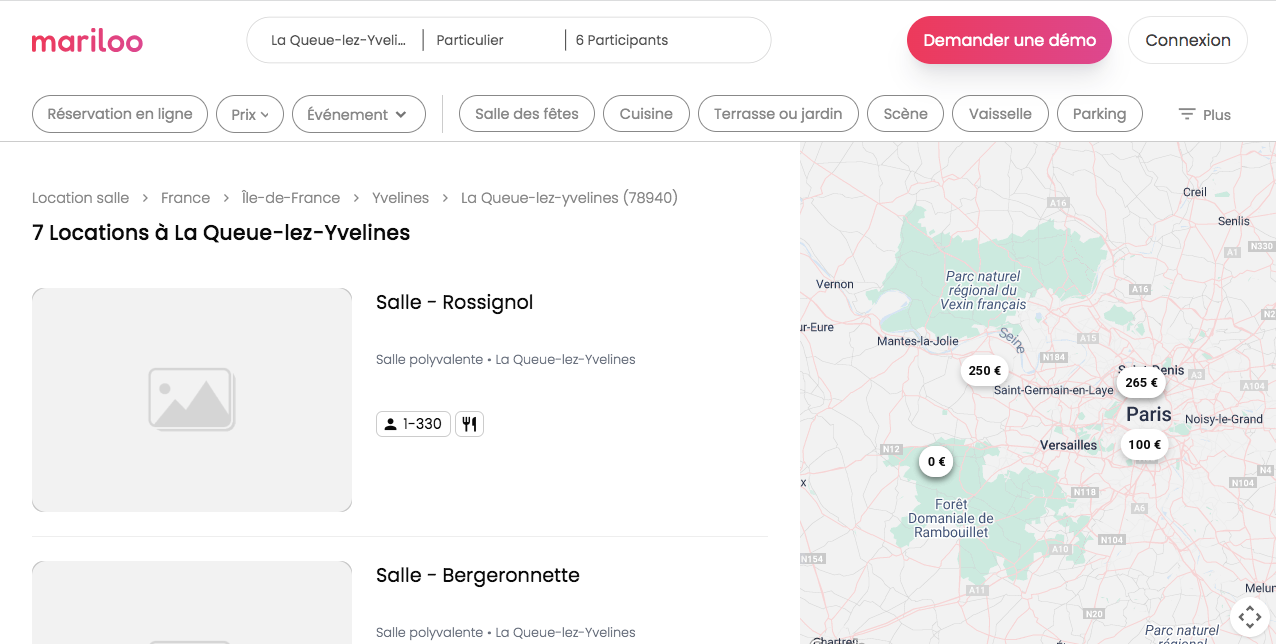Toggle the Salle des fêtes filter
The image size is (1276, 644).
tap(526, 114)
